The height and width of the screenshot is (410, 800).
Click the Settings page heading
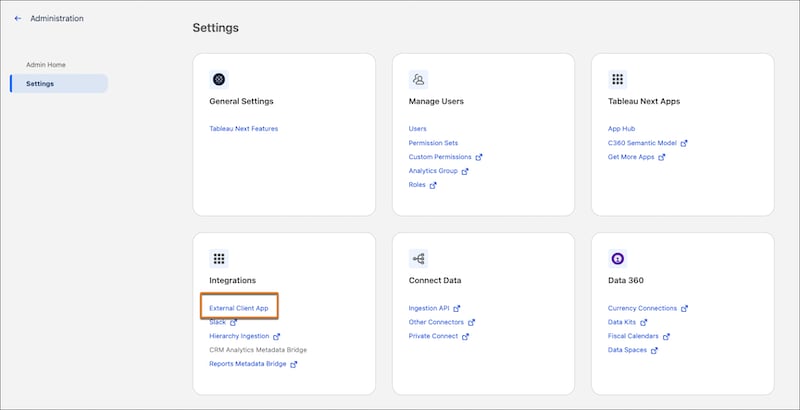click(215, 28)
